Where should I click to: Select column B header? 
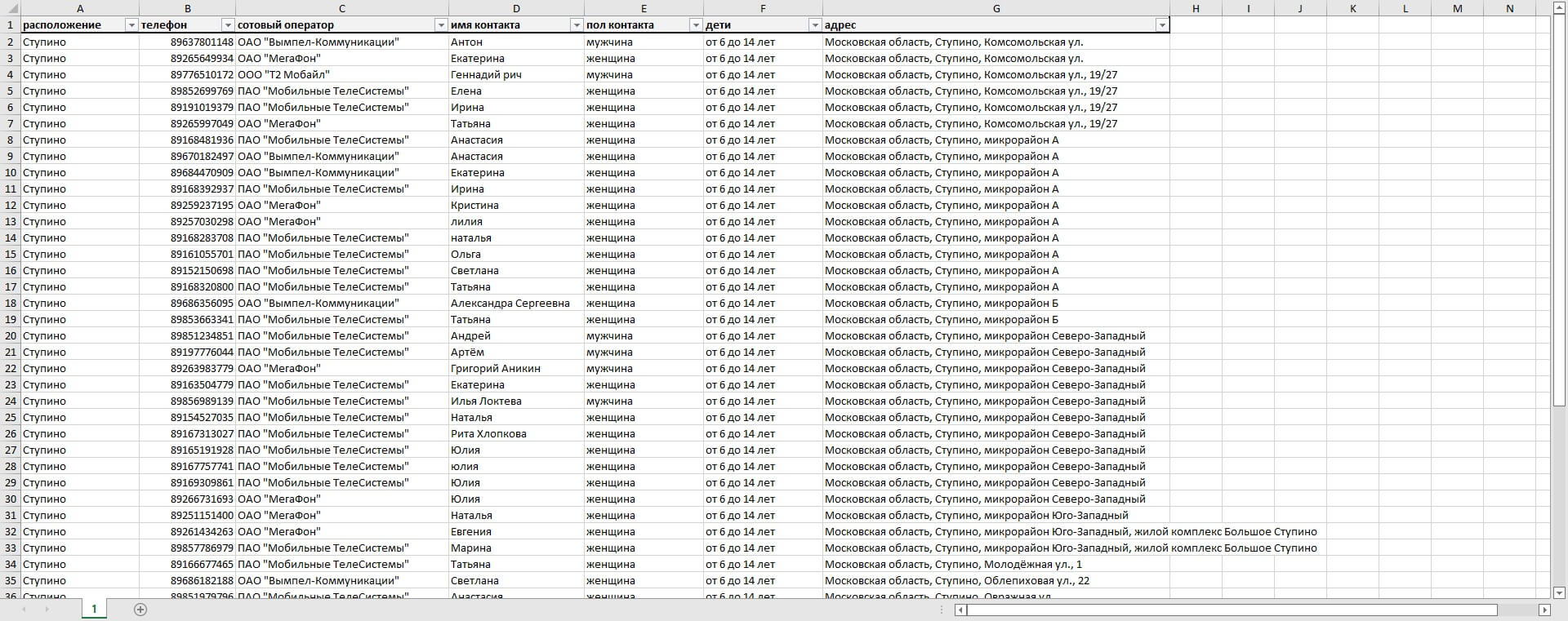[187, 8]
